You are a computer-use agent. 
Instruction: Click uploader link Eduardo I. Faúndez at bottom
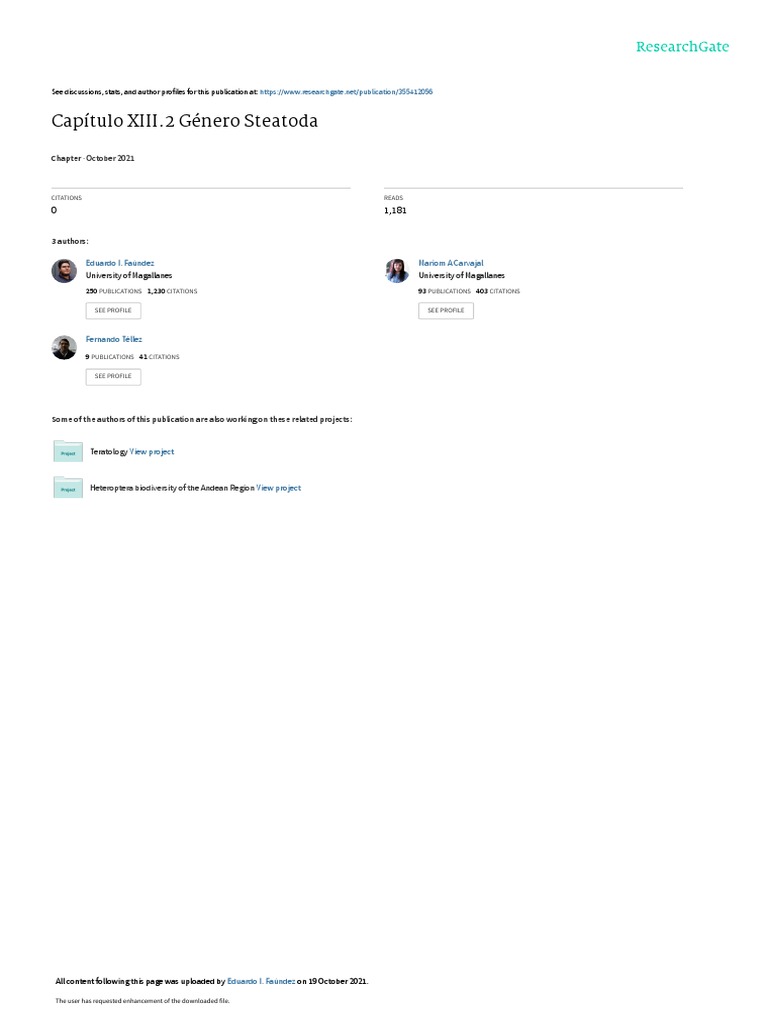(261, 982)
